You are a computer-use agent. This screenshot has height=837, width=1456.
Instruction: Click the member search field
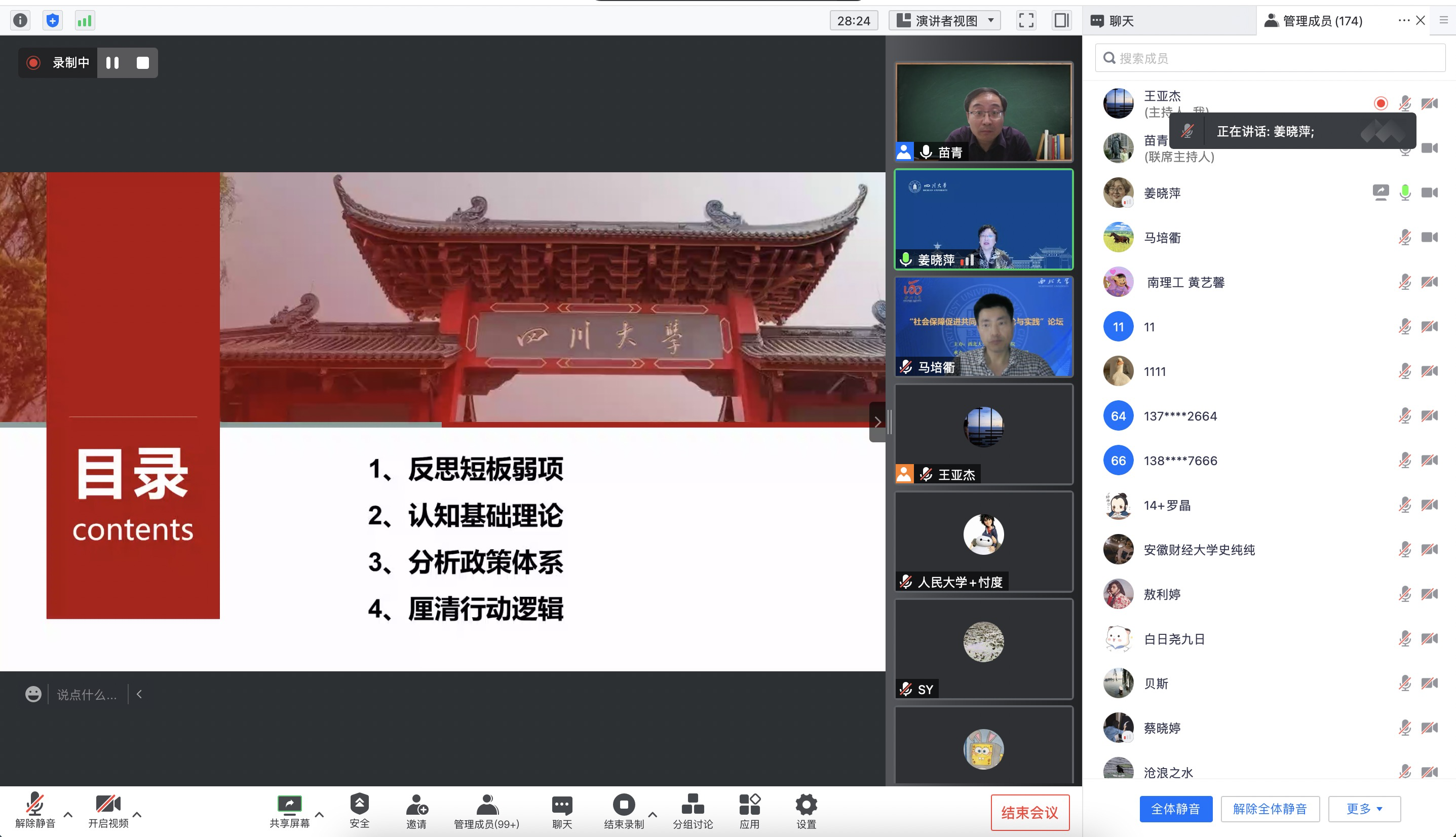pos(1271,58)
